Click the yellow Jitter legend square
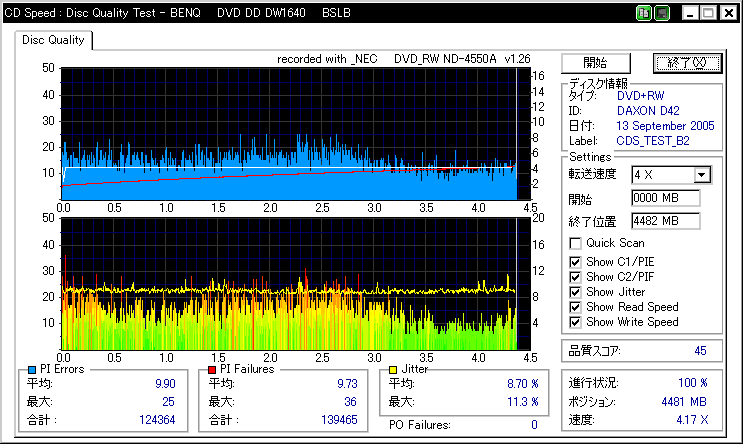The width and height of the screenshot is (743, 444). point(393,370)
